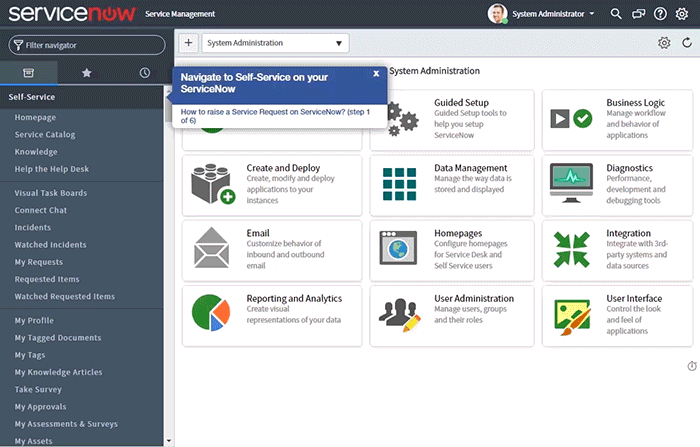
Task: Click the User Interface paintbrush icon
Action: click(572, 317)
